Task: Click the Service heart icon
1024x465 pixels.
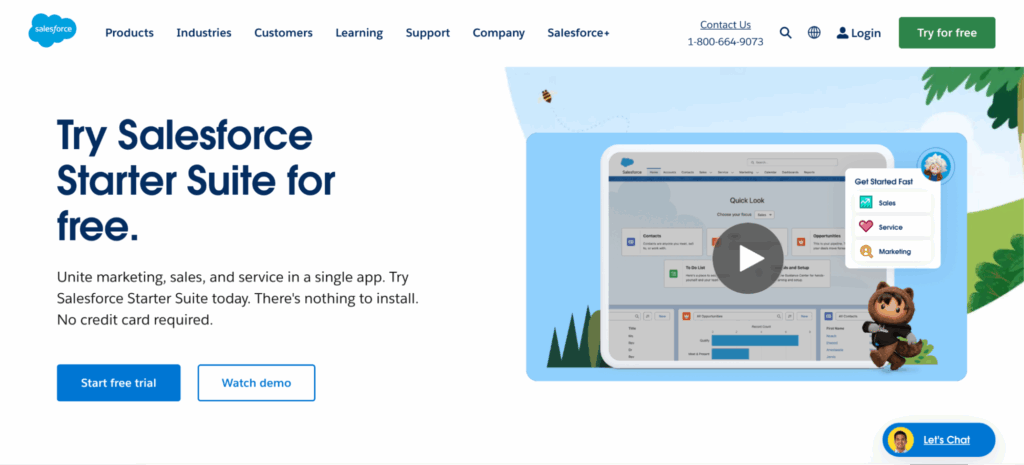Action: click(866, 227)
